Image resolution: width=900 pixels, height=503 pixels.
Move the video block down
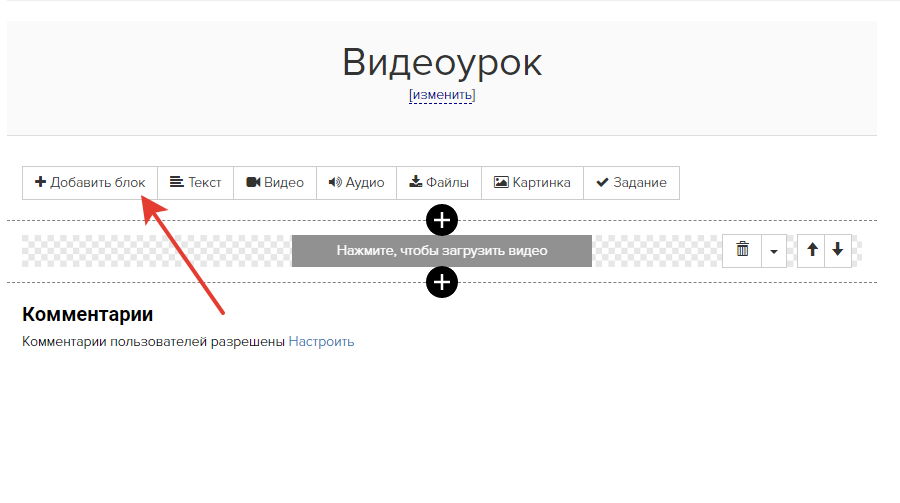838,250
